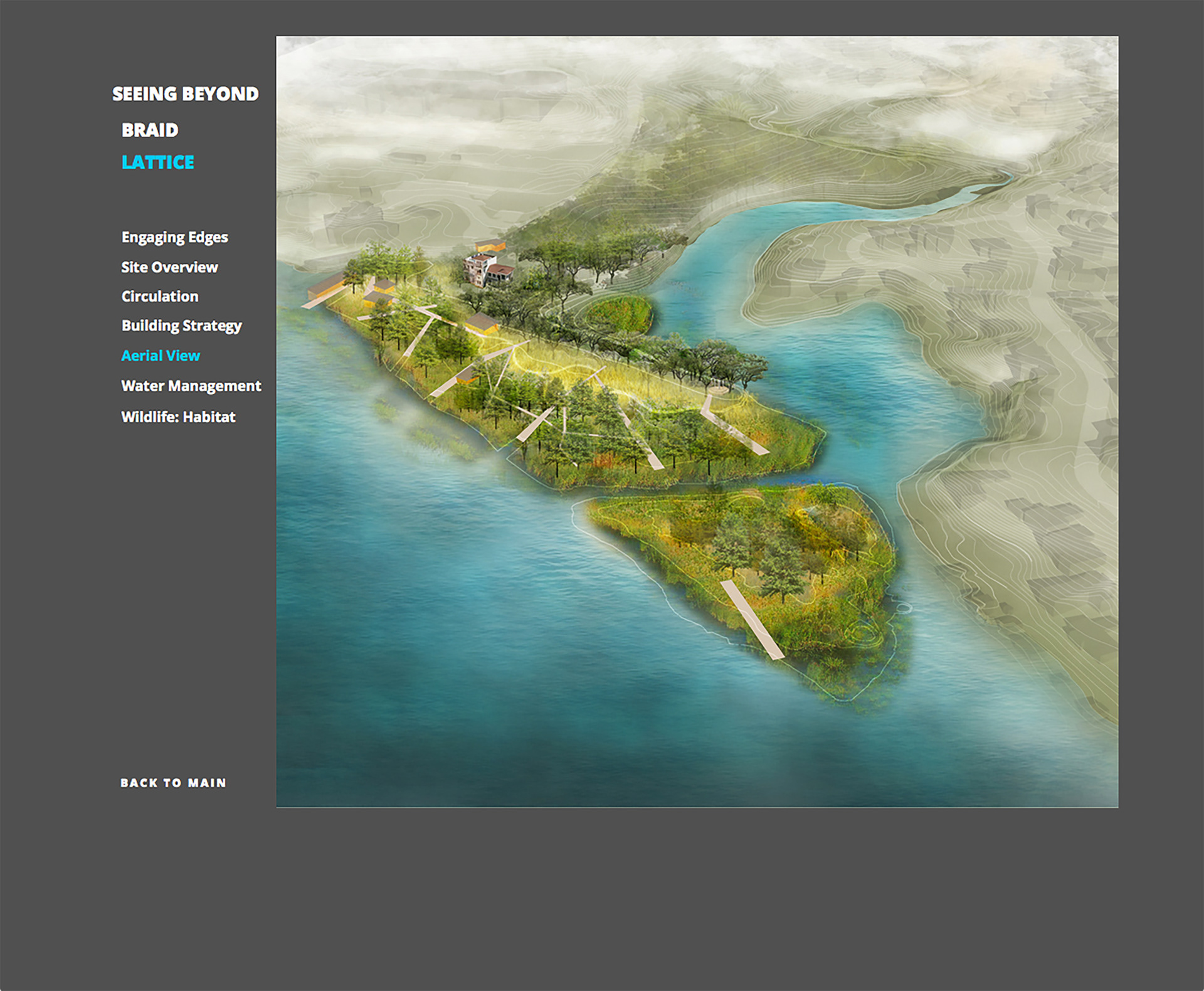Click the SEEING BEYOND site title
The height and width of the screenshot is (991, 1204).
click(185, 94)
